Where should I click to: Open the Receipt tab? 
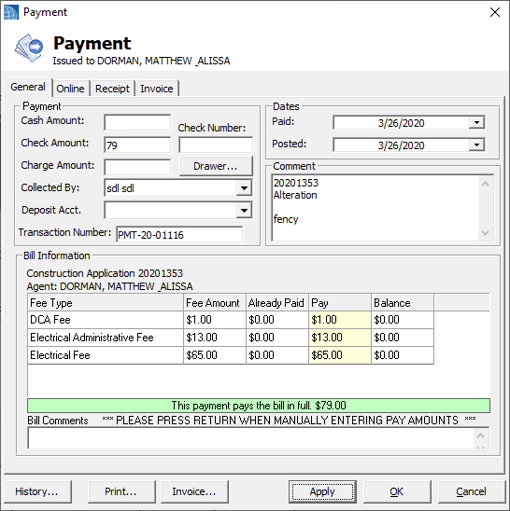click(112, 89)
